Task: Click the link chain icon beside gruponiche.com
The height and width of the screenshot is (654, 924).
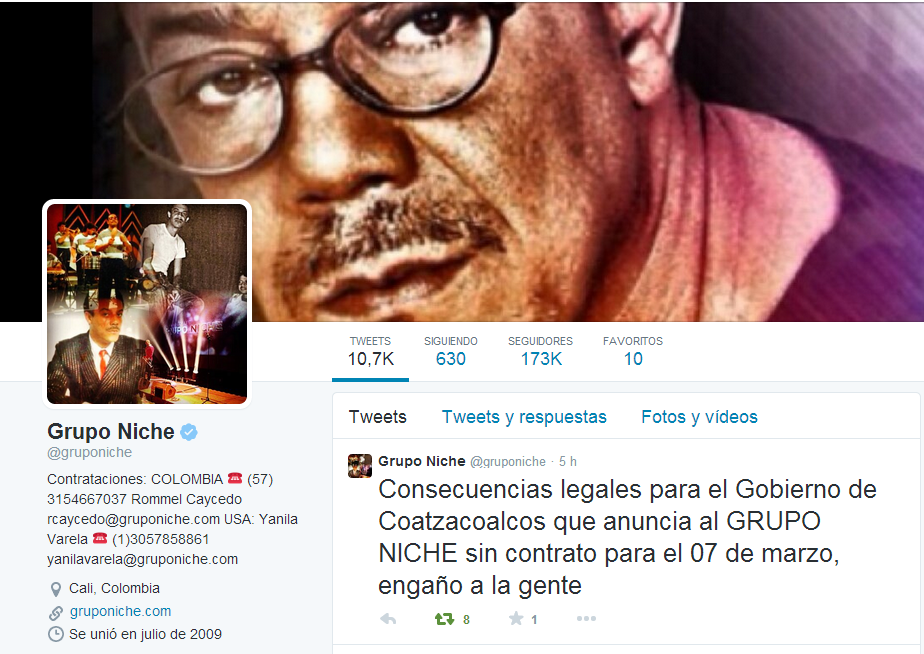Action: 55,613
